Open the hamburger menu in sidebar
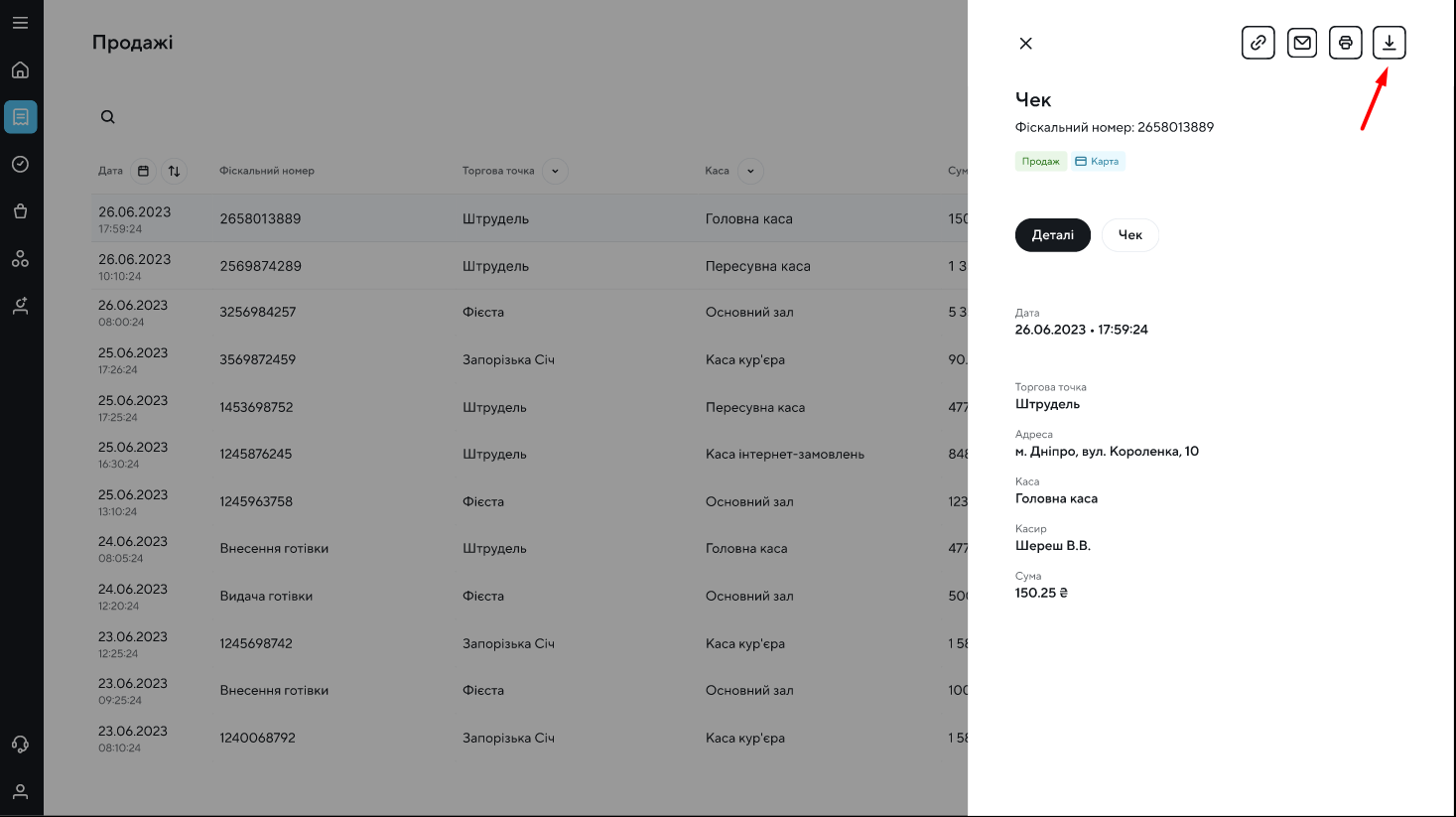 [20, 23]
